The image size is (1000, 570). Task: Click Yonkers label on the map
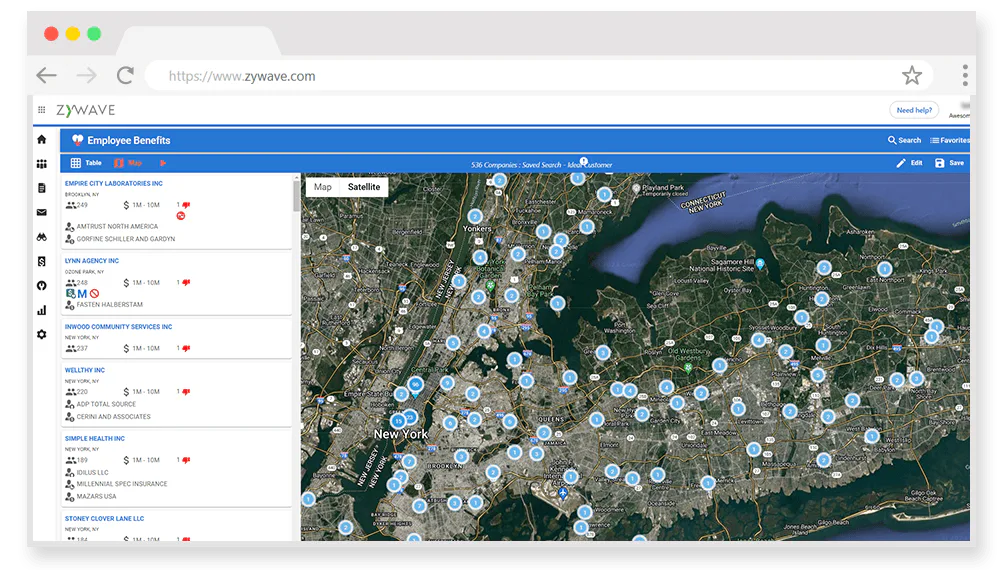(477, 228)
